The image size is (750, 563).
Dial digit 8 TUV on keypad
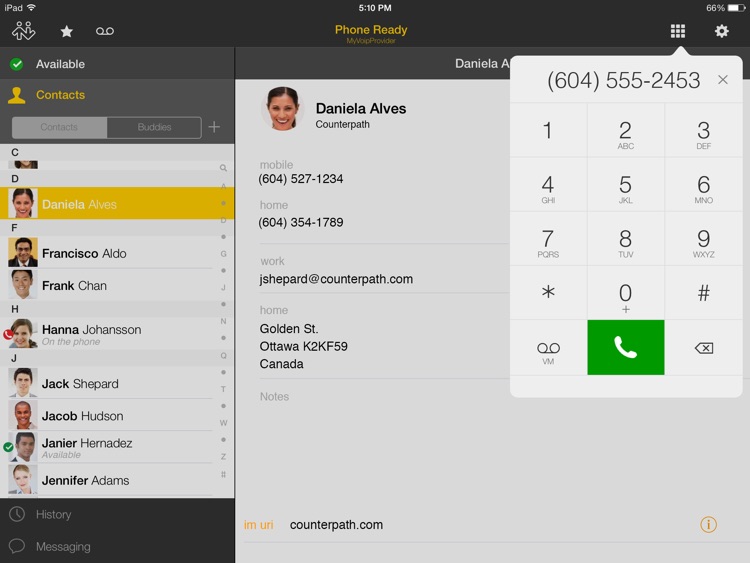click(x=626, y=238)
